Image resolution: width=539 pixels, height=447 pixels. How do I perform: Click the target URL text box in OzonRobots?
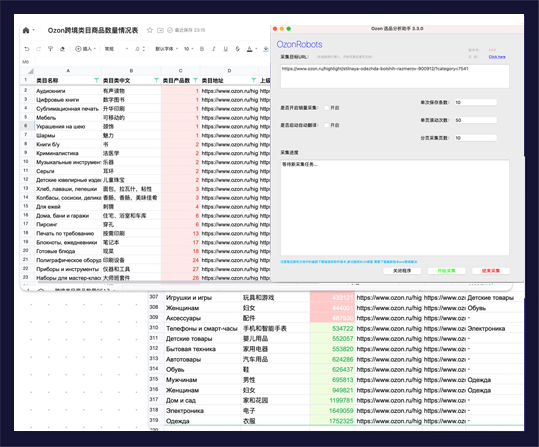[395, 76]
